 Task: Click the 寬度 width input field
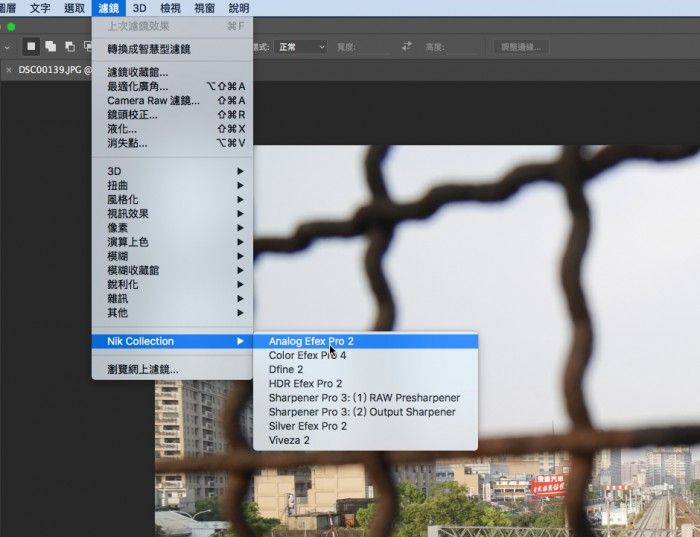click(x=374, y=47)
